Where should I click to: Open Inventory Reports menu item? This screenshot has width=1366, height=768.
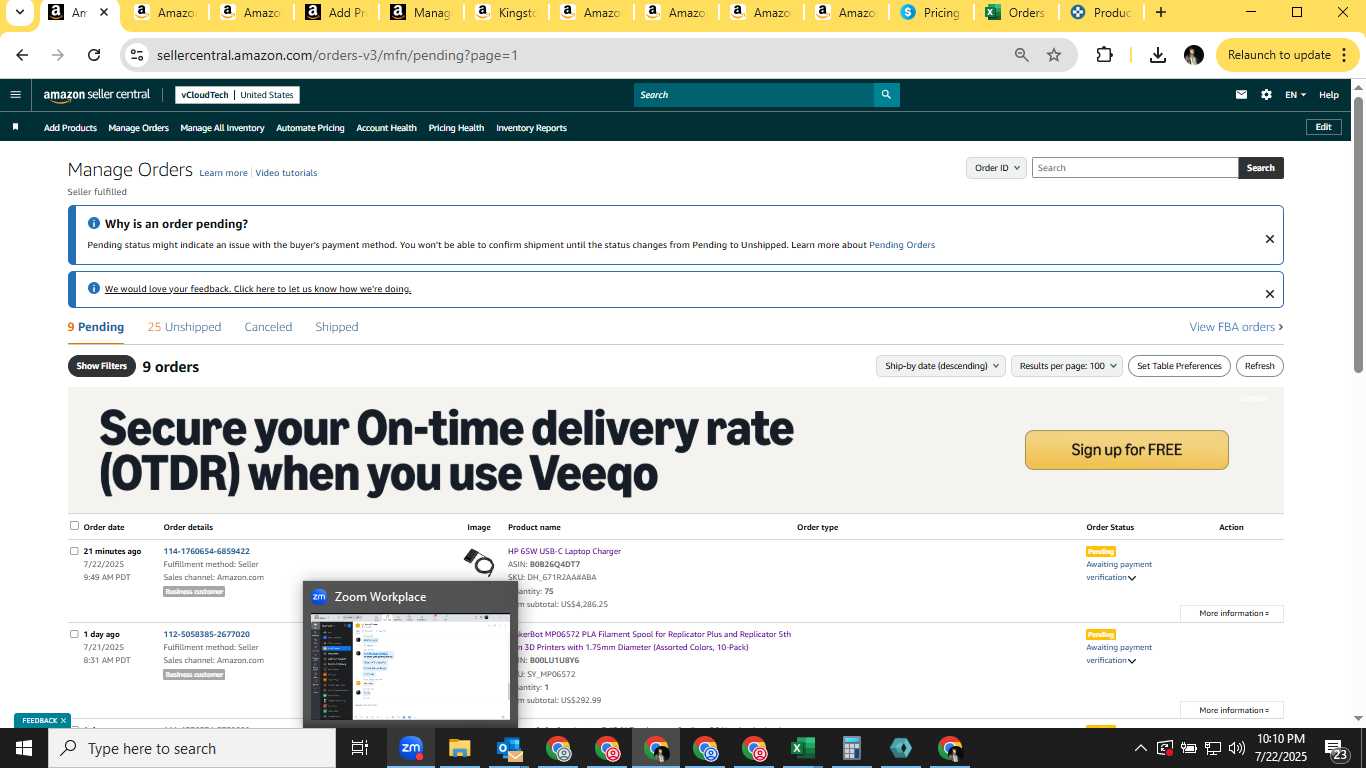pos(531,128)
